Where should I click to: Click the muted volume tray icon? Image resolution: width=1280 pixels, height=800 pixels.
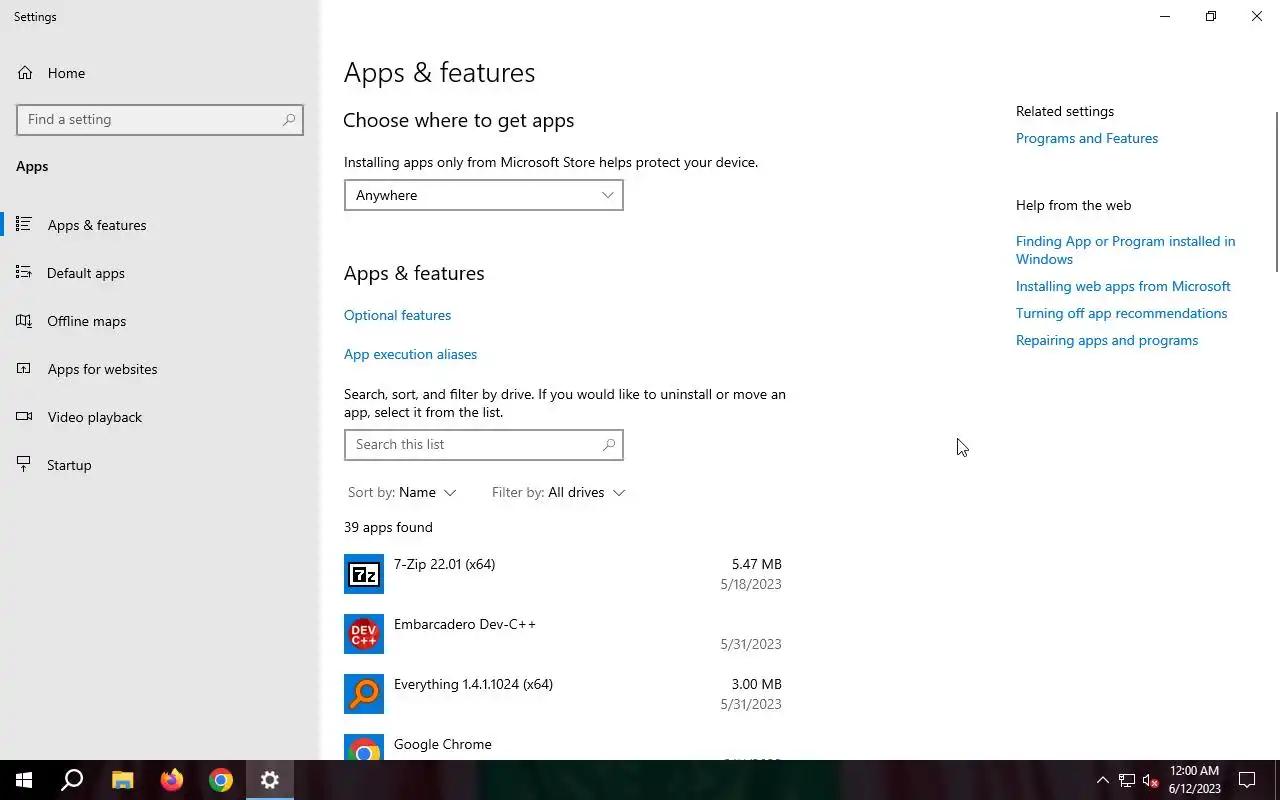[1150, 780]
